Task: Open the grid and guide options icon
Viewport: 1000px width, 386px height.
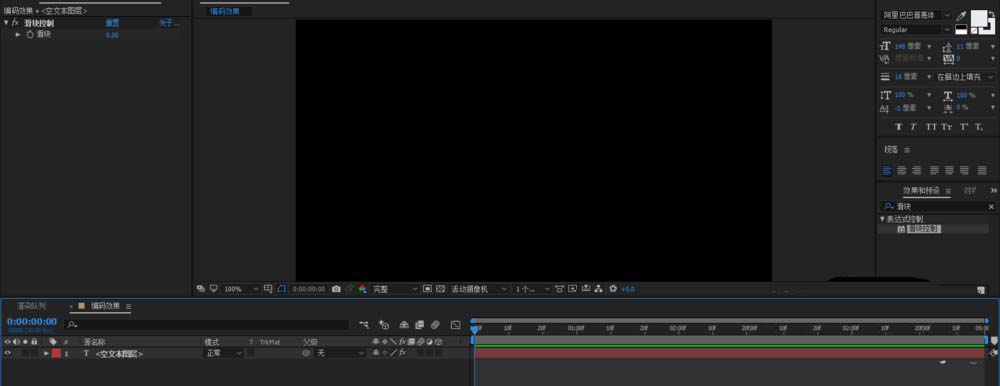Action: (268, 288)
